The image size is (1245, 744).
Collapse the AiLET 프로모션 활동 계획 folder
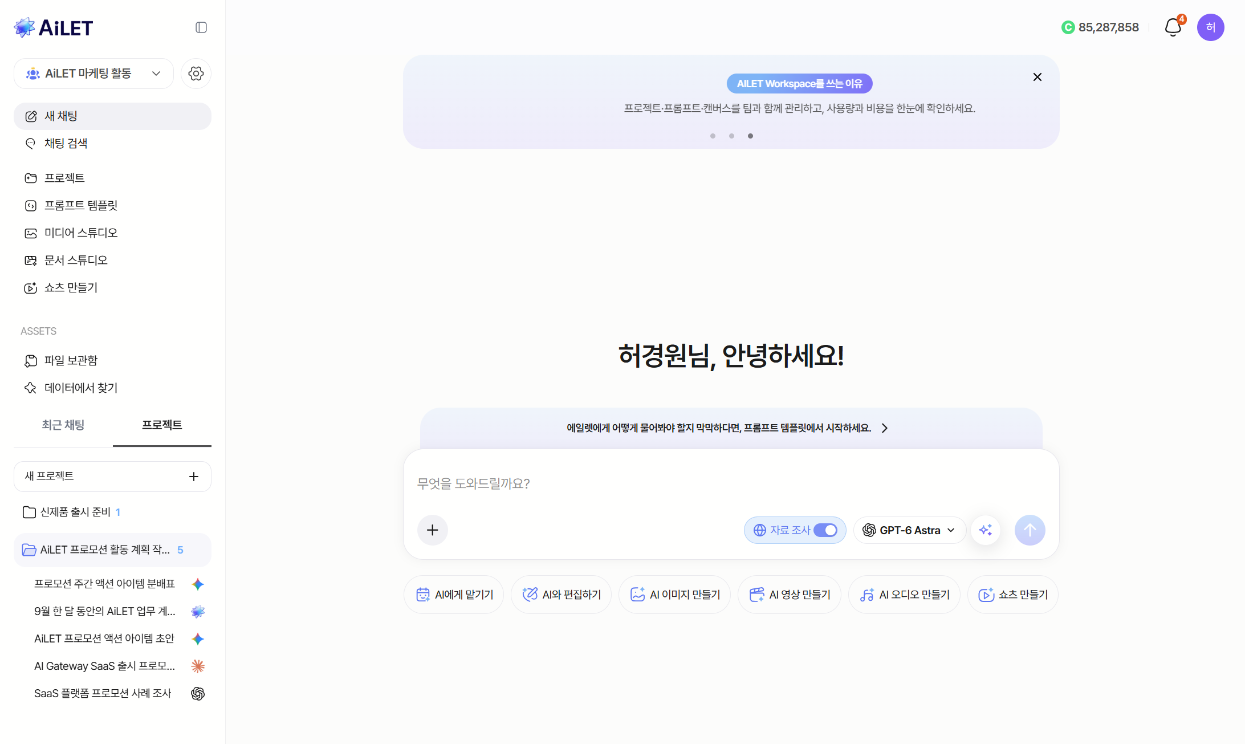point(112,550)
